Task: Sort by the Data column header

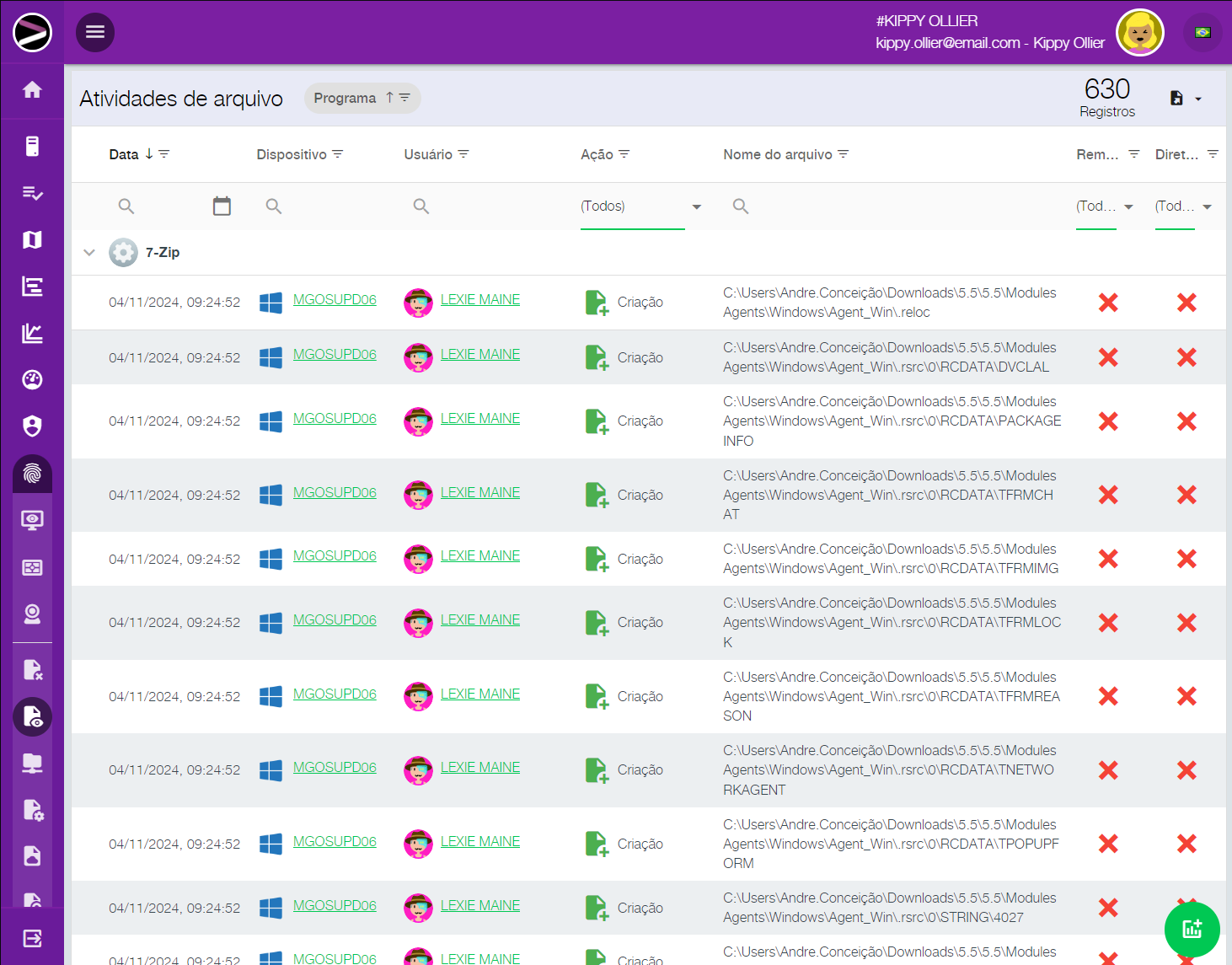Action: pyautogui.click(x=124, y=154)
